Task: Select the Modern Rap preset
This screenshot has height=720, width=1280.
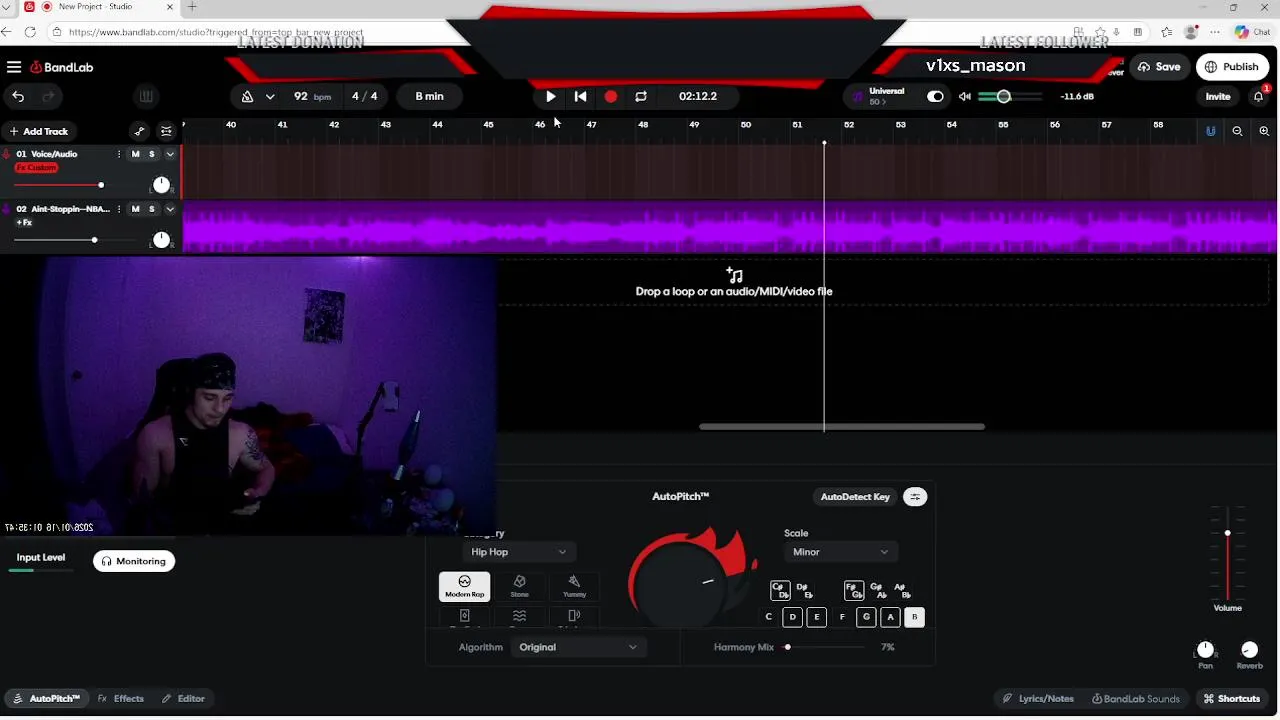Action: (464, 587)
